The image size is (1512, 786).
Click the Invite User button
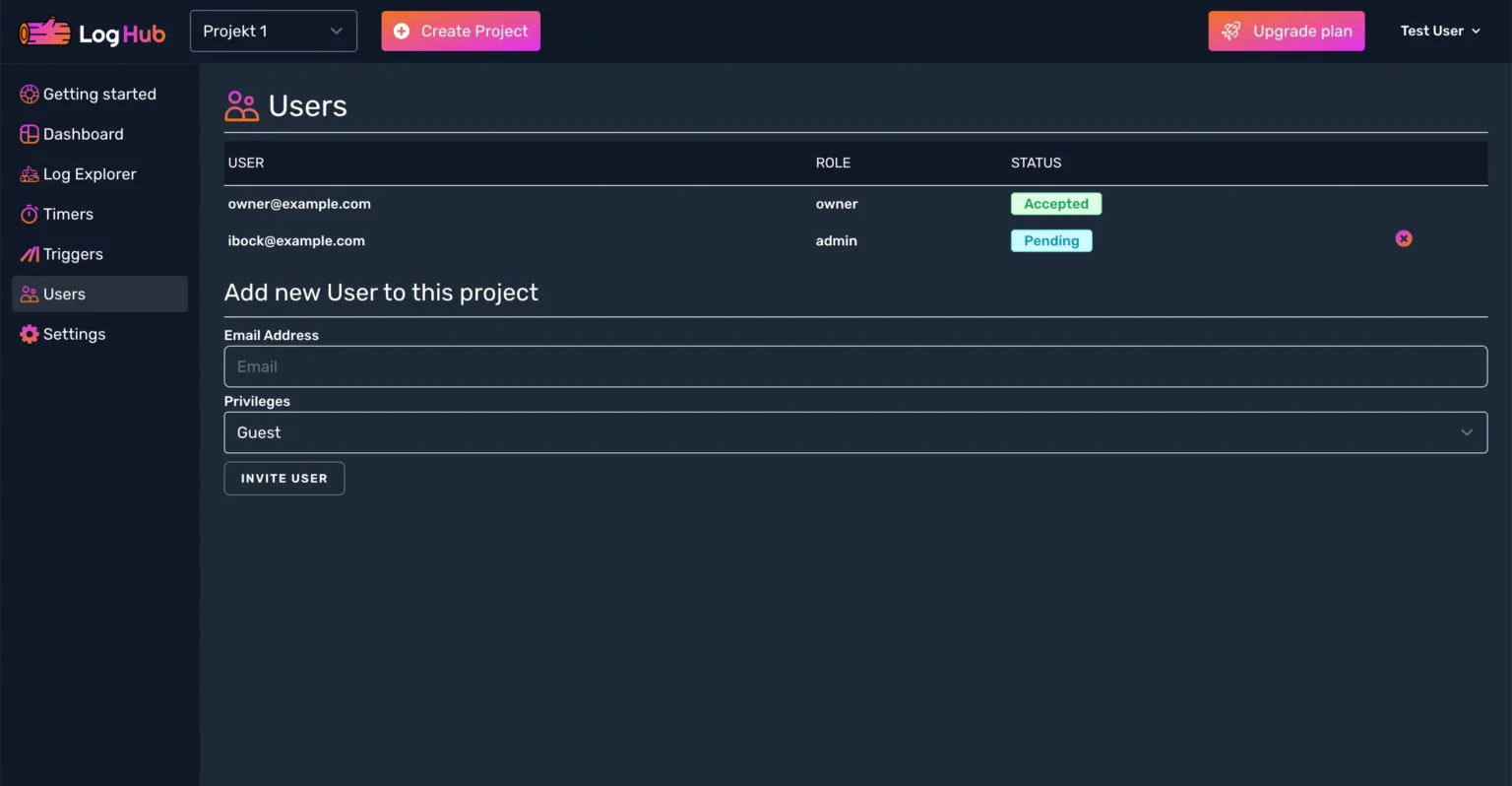click(283, 479)
